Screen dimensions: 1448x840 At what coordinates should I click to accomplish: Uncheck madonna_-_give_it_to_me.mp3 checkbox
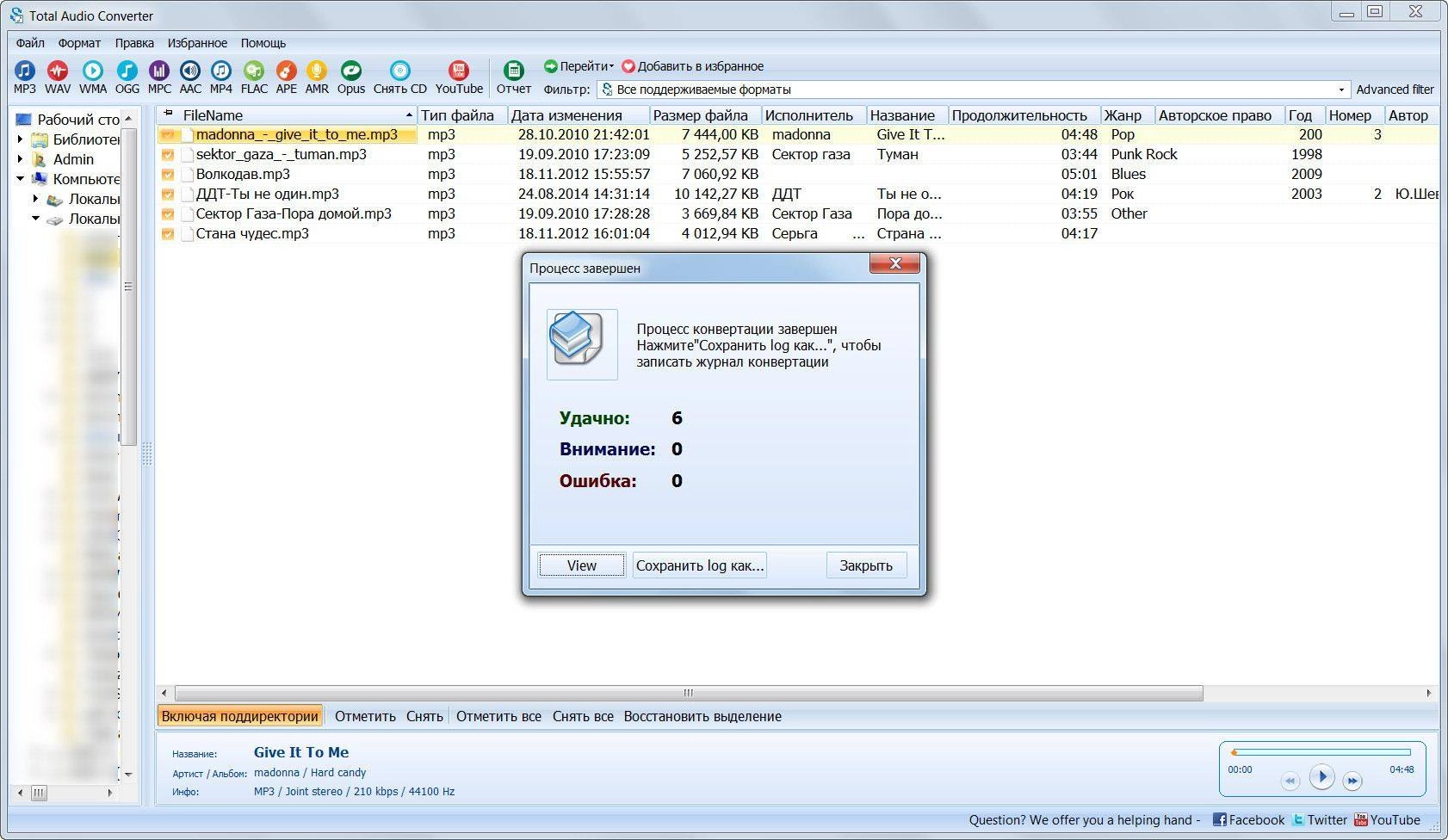tap(168, 135)
